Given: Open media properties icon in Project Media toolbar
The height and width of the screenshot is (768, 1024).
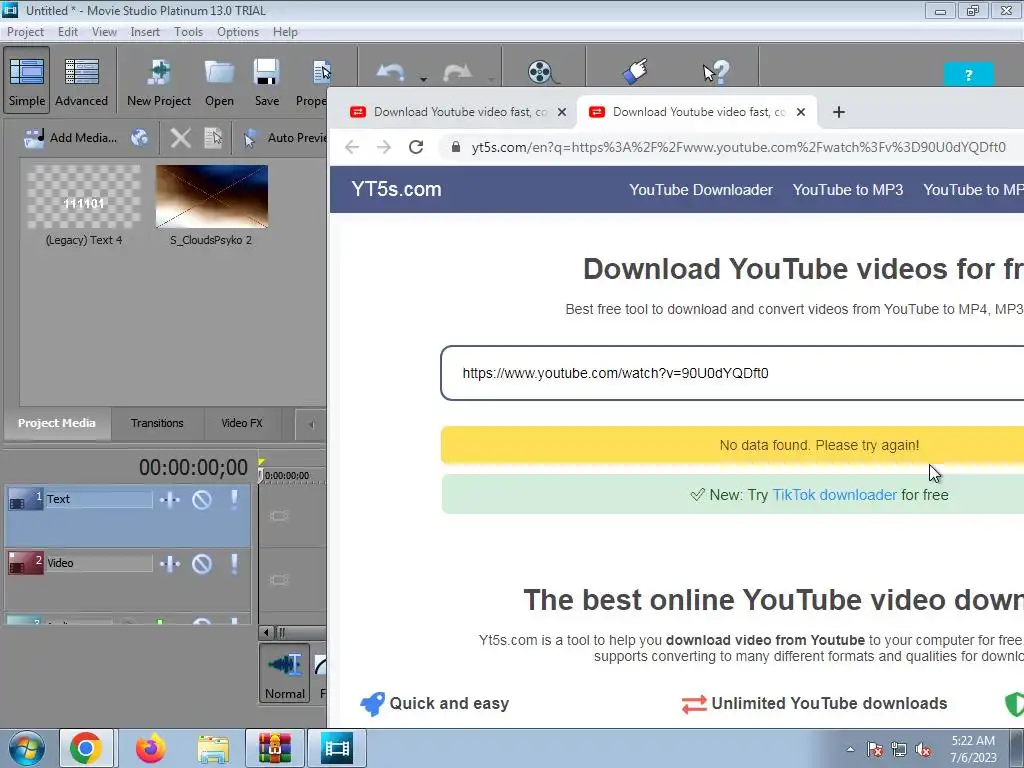Looking at the screenshot, I should 214,138.
